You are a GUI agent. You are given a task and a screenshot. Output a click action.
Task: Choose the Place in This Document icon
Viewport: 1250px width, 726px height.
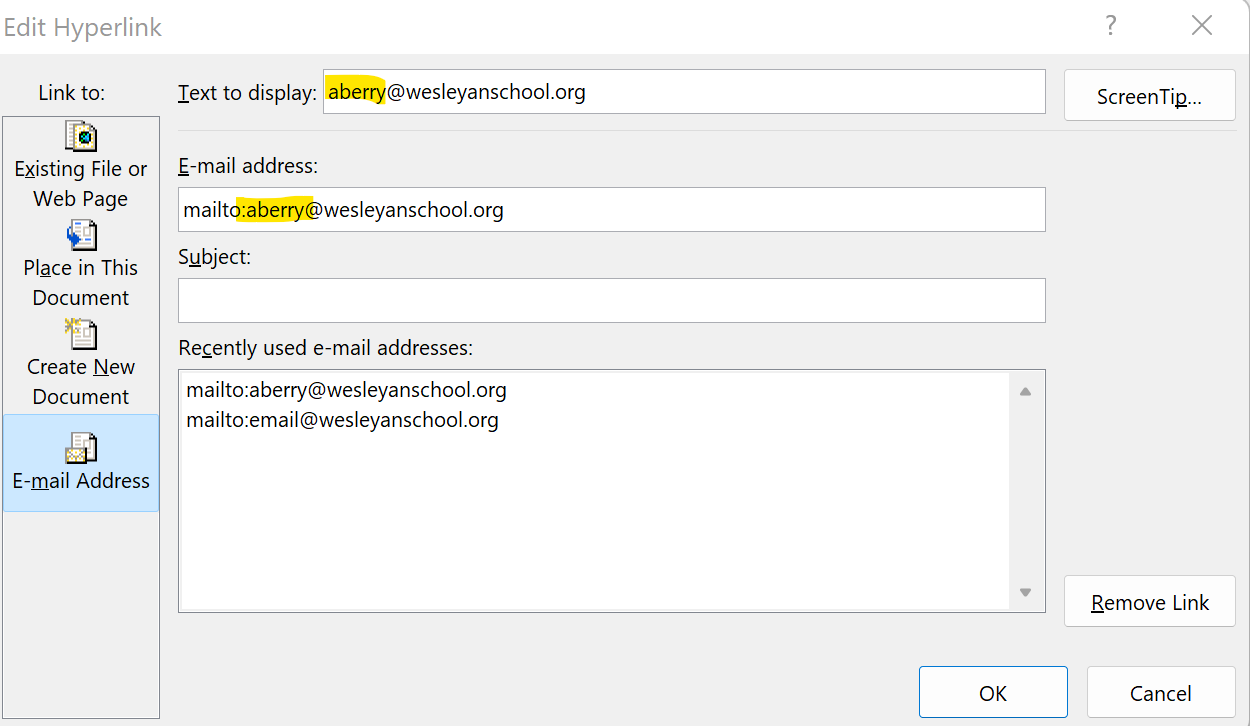tap(81, 236)
